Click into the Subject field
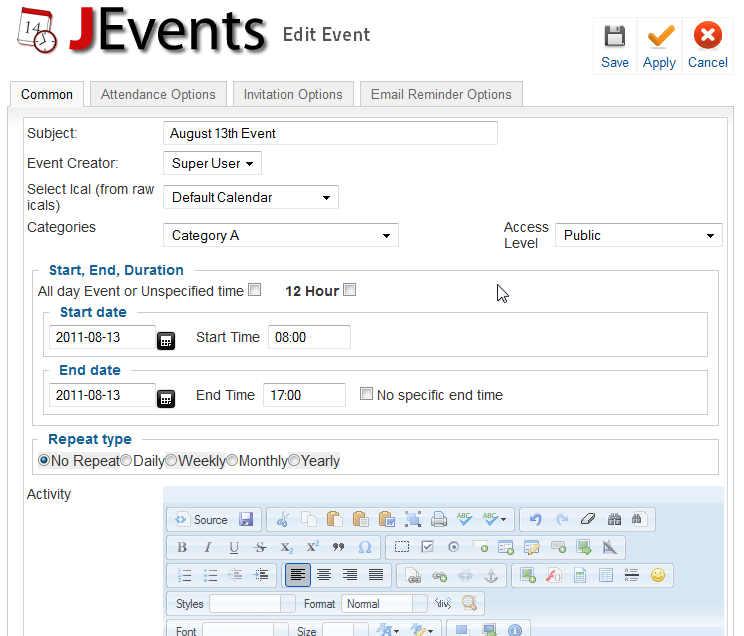This screenshot has height=636, width=744. tap(330, 133)
